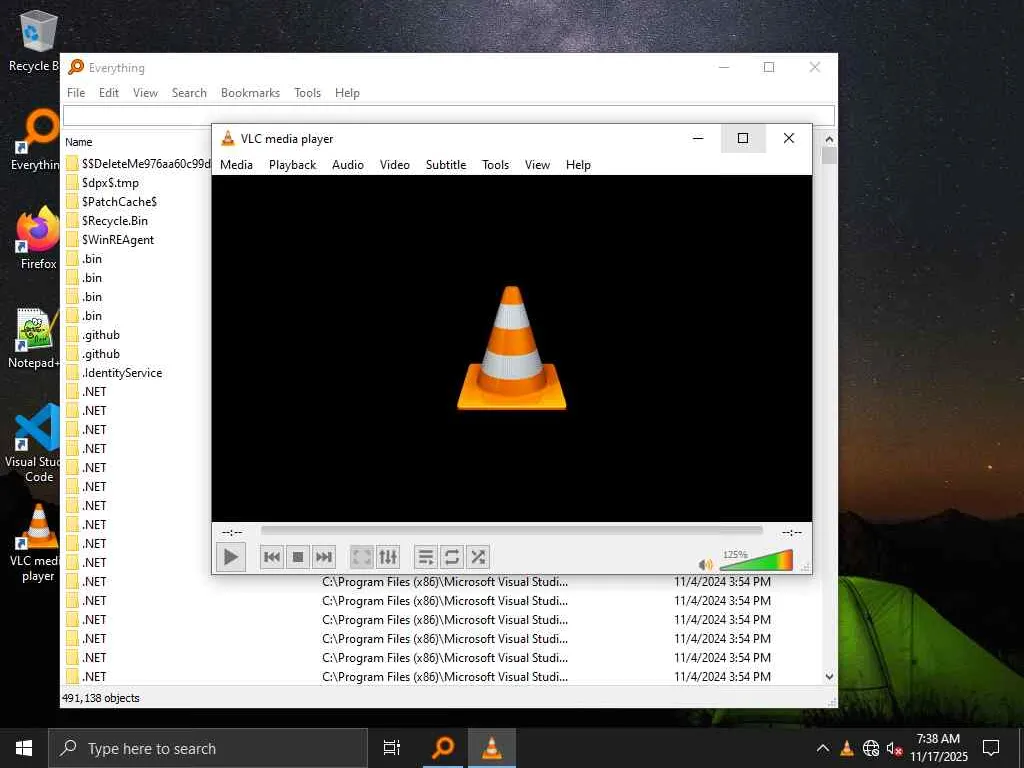This screenshot has height=768, width=1024.
Task: Toggle the VLC playlist button
Action: 426,557
